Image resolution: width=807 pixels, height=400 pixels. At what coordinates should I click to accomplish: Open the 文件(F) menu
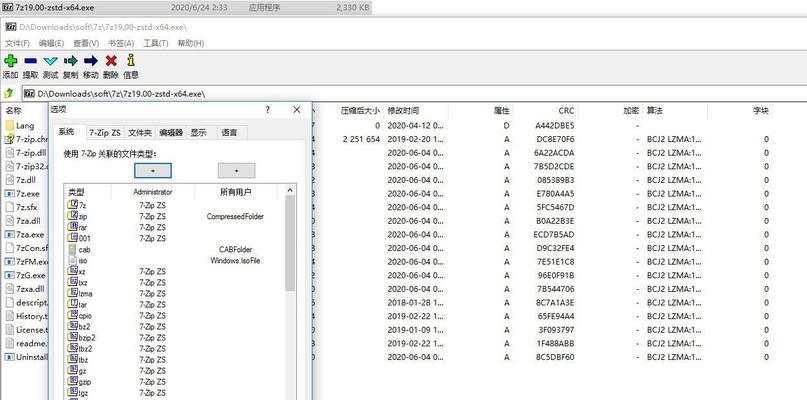coord(17,43)
